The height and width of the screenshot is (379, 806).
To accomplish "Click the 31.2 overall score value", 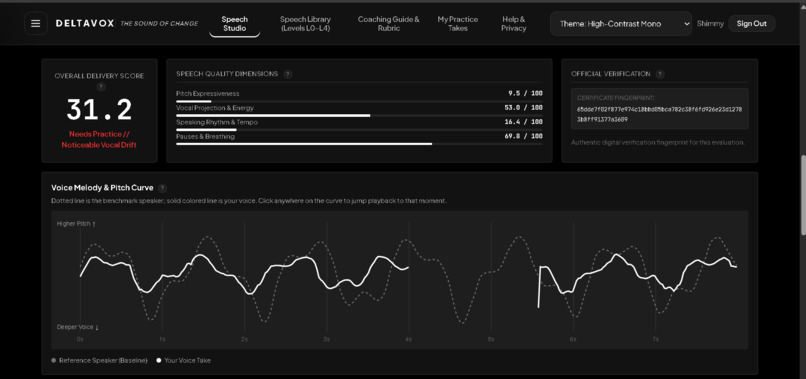I will [100, 110].
